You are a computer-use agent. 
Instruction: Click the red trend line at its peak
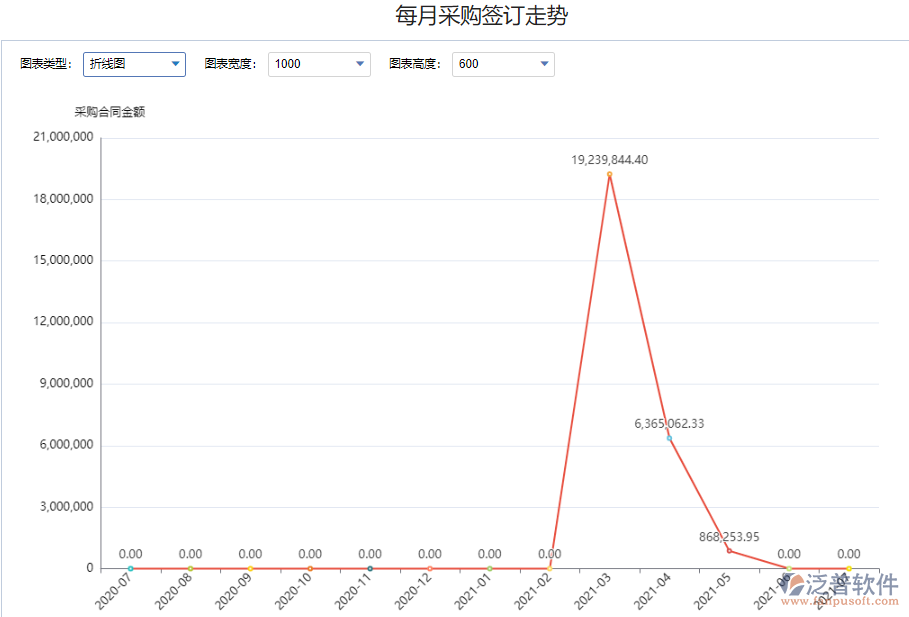click(x=608, y=180)
